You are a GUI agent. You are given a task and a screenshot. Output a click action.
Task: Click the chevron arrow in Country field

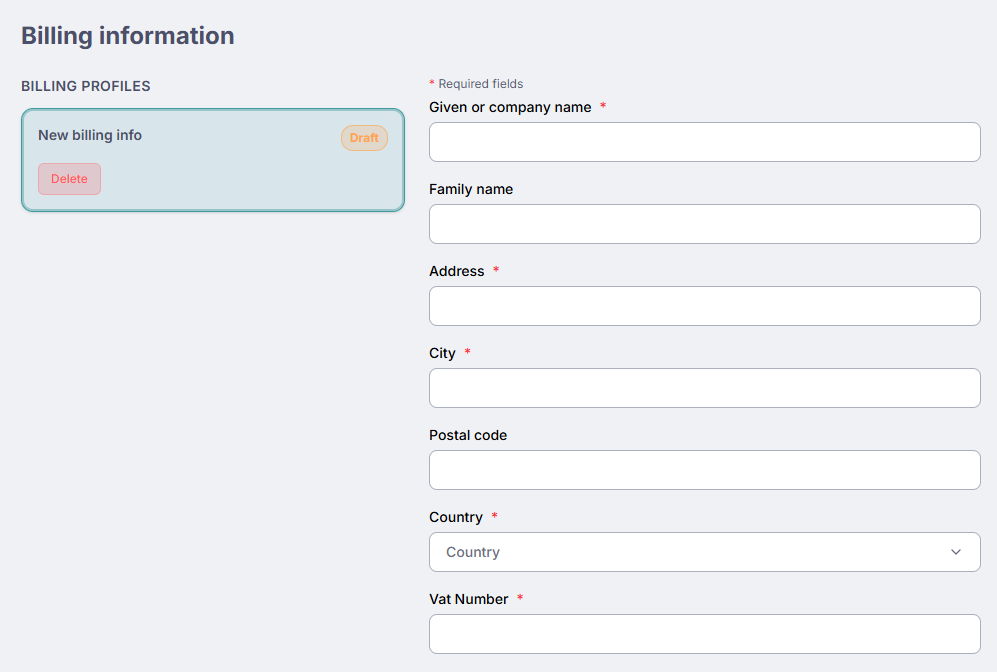tap(955, 552)
